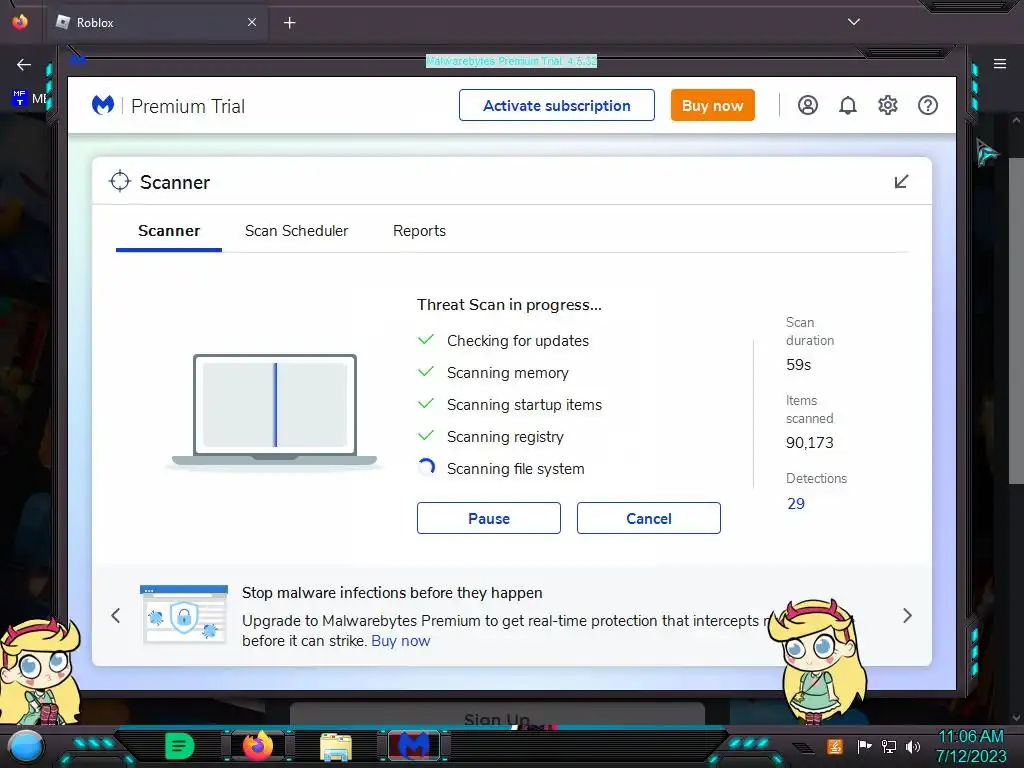Click the orange Buy now button
The image size is (1024, 768).
pyautogui.click(x=712, y=105)
